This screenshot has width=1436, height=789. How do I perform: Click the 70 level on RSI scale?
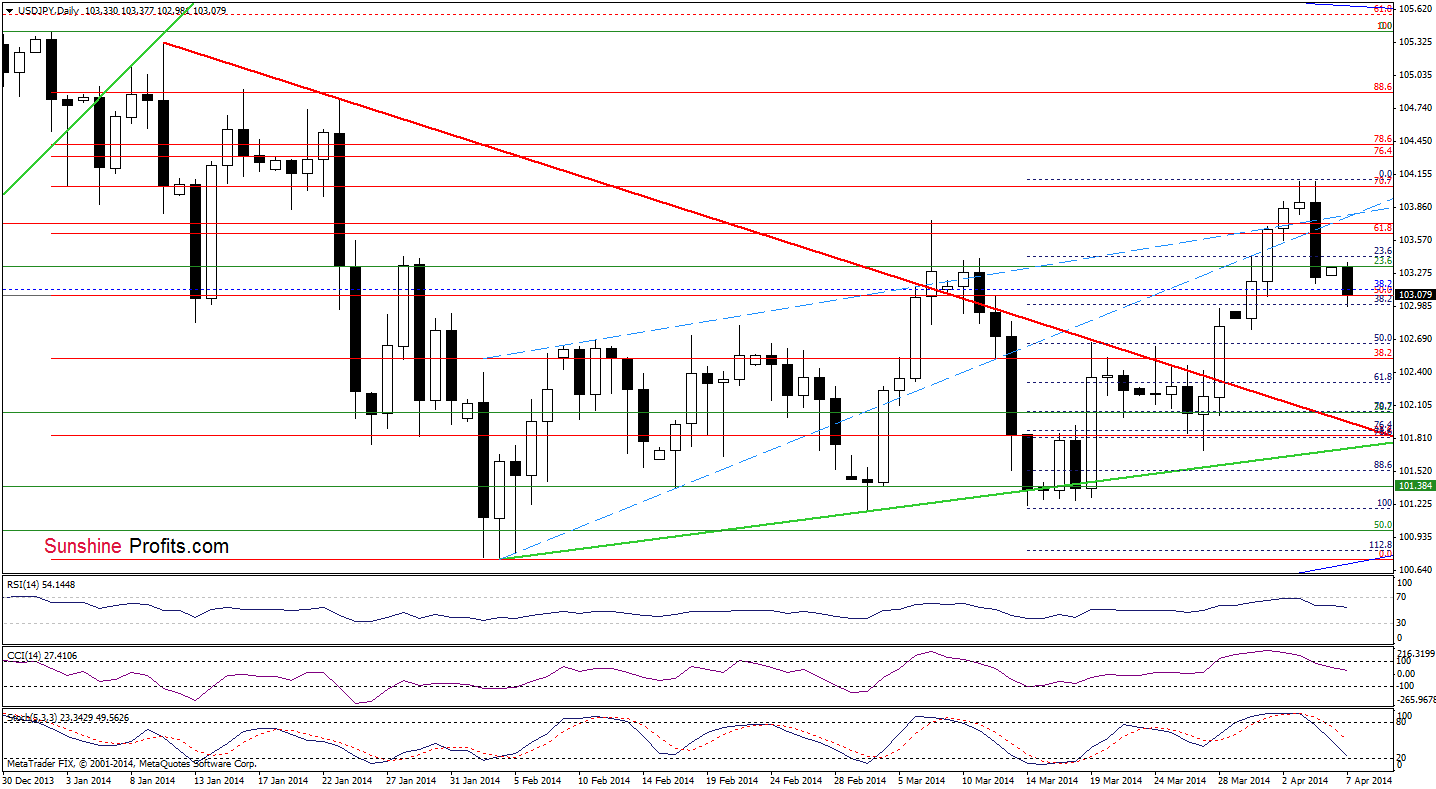click(x=1404, y=596)
